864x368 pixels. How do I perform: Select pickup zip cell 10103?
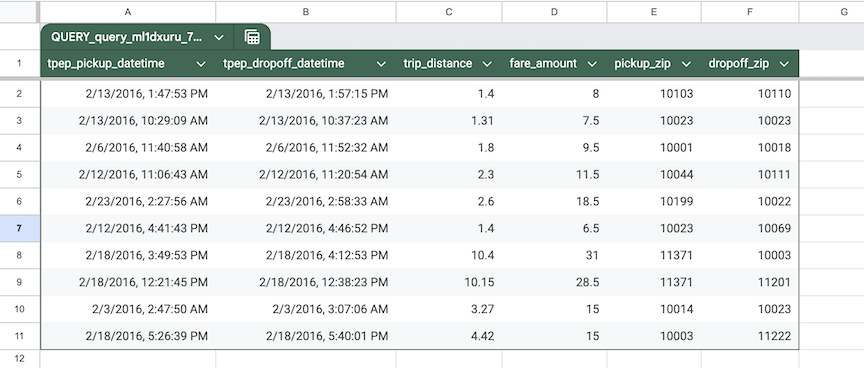[x=654, y=94]
